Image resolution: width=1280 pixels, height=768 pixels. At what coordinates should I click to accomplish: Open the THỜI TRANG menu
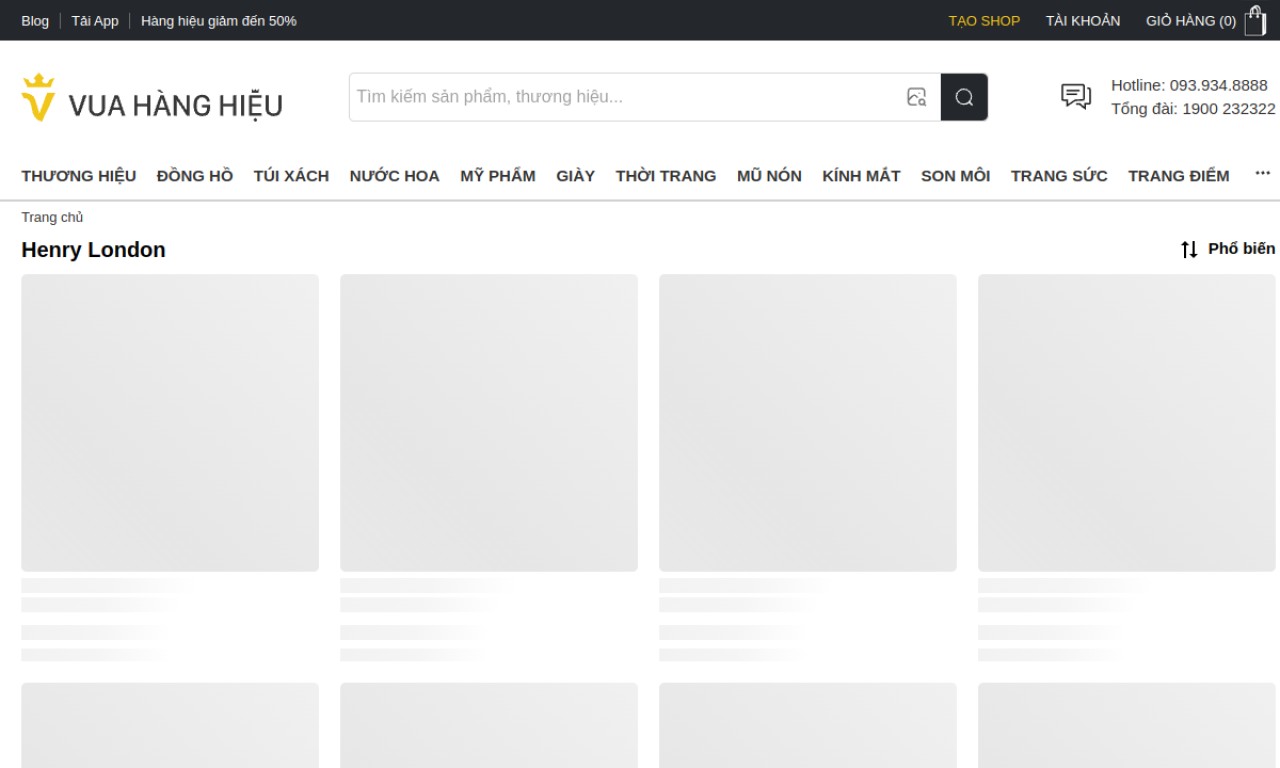pos(666,176)
